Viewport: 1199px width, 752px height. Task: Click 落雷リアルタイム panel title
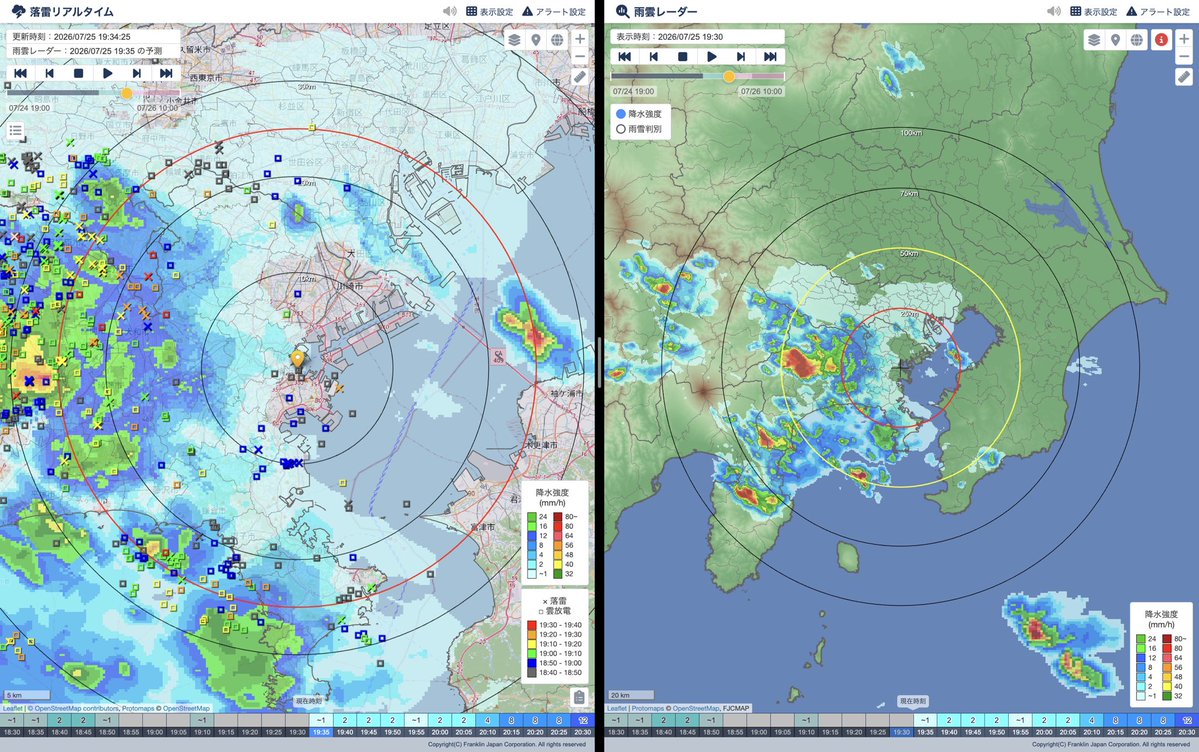71,11
